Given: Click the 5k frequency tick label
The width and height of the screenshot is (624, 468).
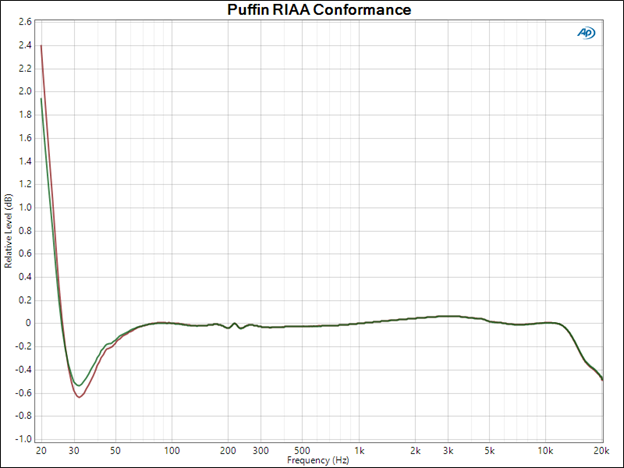Looking at the screenshot, I should click(x=490, y=451).
